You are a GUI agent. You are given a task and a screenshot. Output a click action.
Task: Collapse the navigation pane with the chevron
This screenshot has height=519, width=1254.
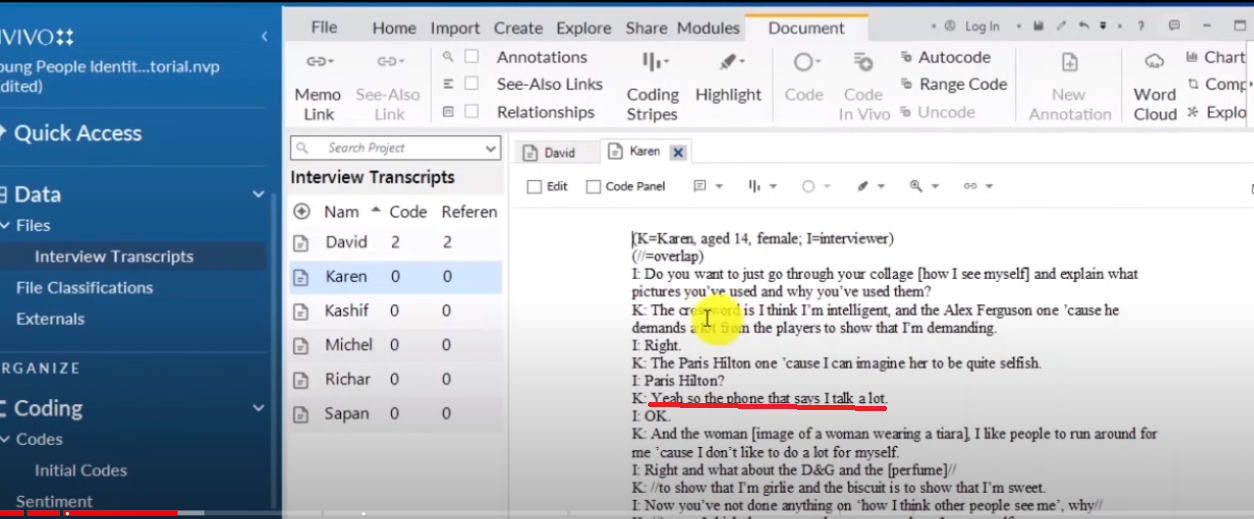pos(264,37)
